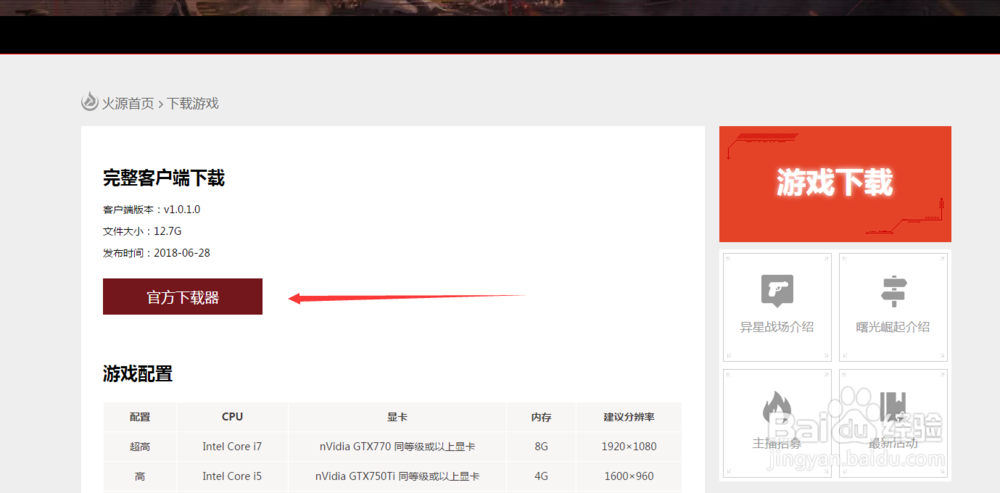Click the bookmark icon for 最新活动

[893, 408]
